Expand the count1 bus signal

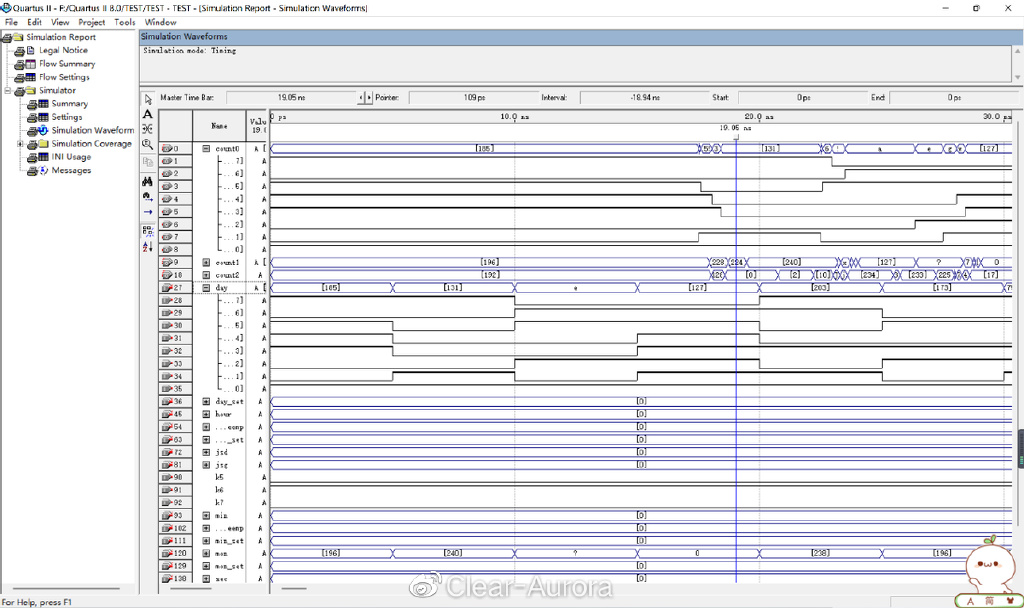[206, 263]
